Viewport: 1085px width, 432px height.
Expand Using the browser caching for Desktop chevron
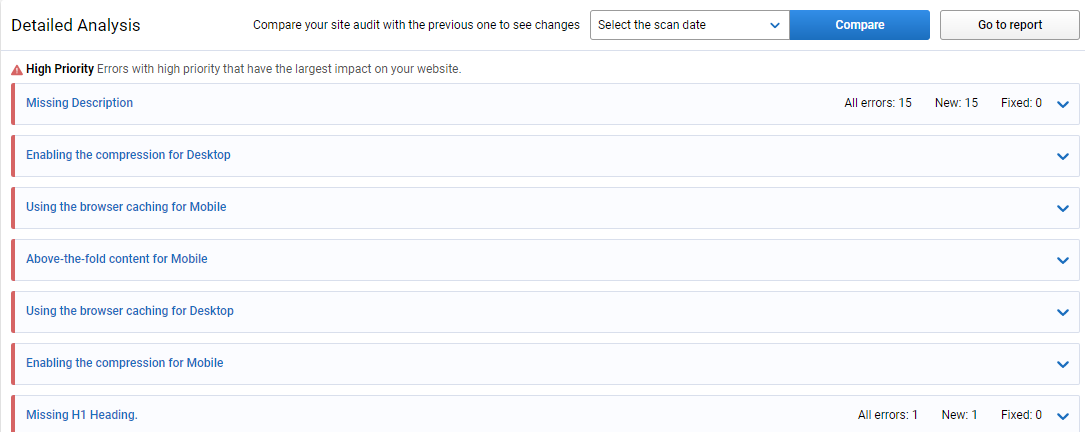pyautogui.click(x=1064, y=312)
